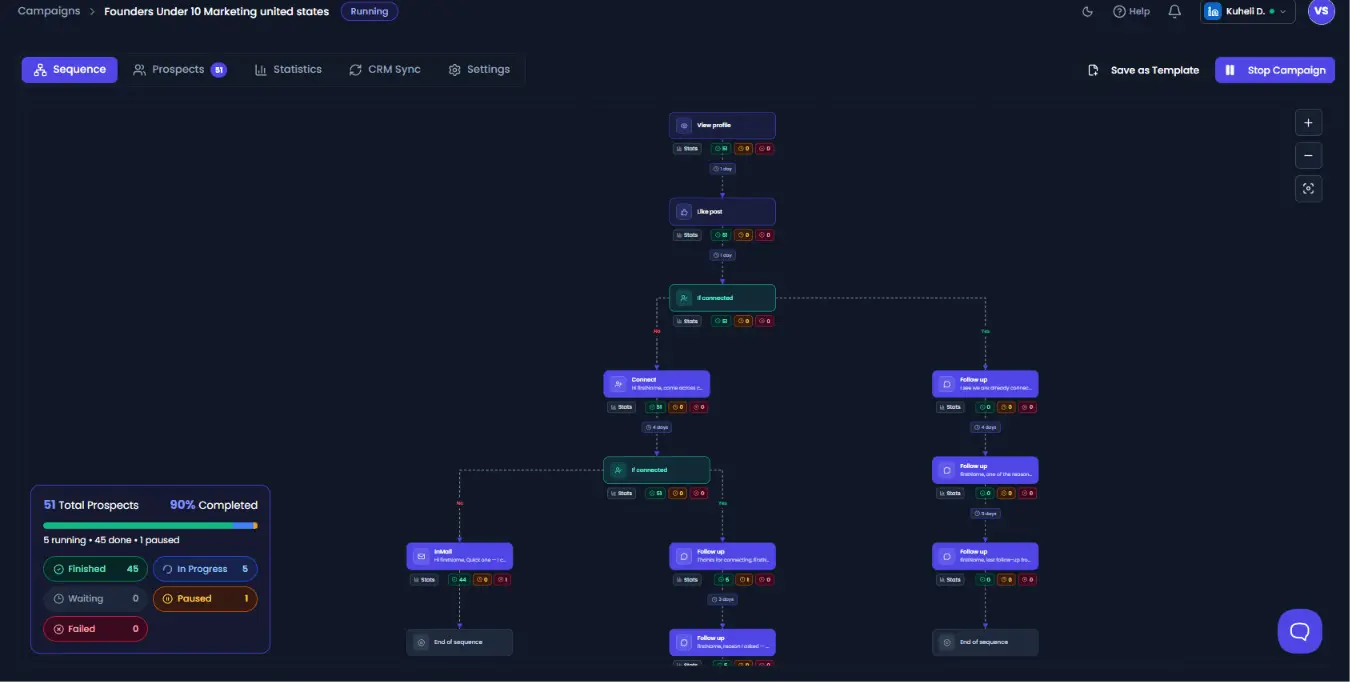Click the 44 finished count under InMail
Screen dimensions: 1350x682
(x=458, y=579)
